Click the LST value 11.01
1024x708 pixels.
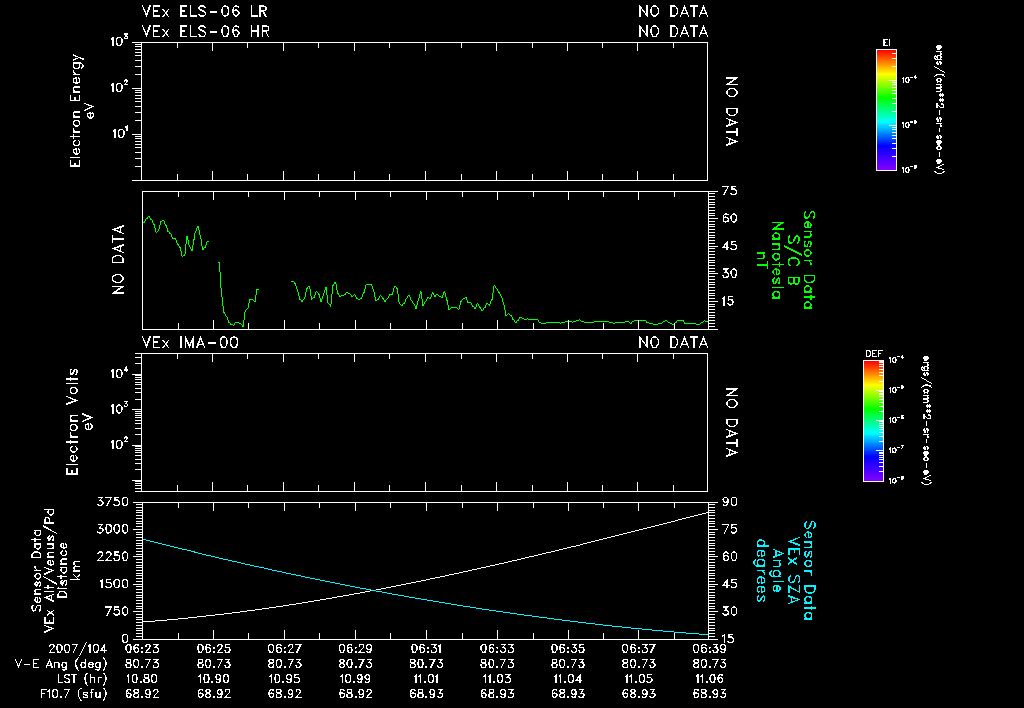(x=426, y=679)
